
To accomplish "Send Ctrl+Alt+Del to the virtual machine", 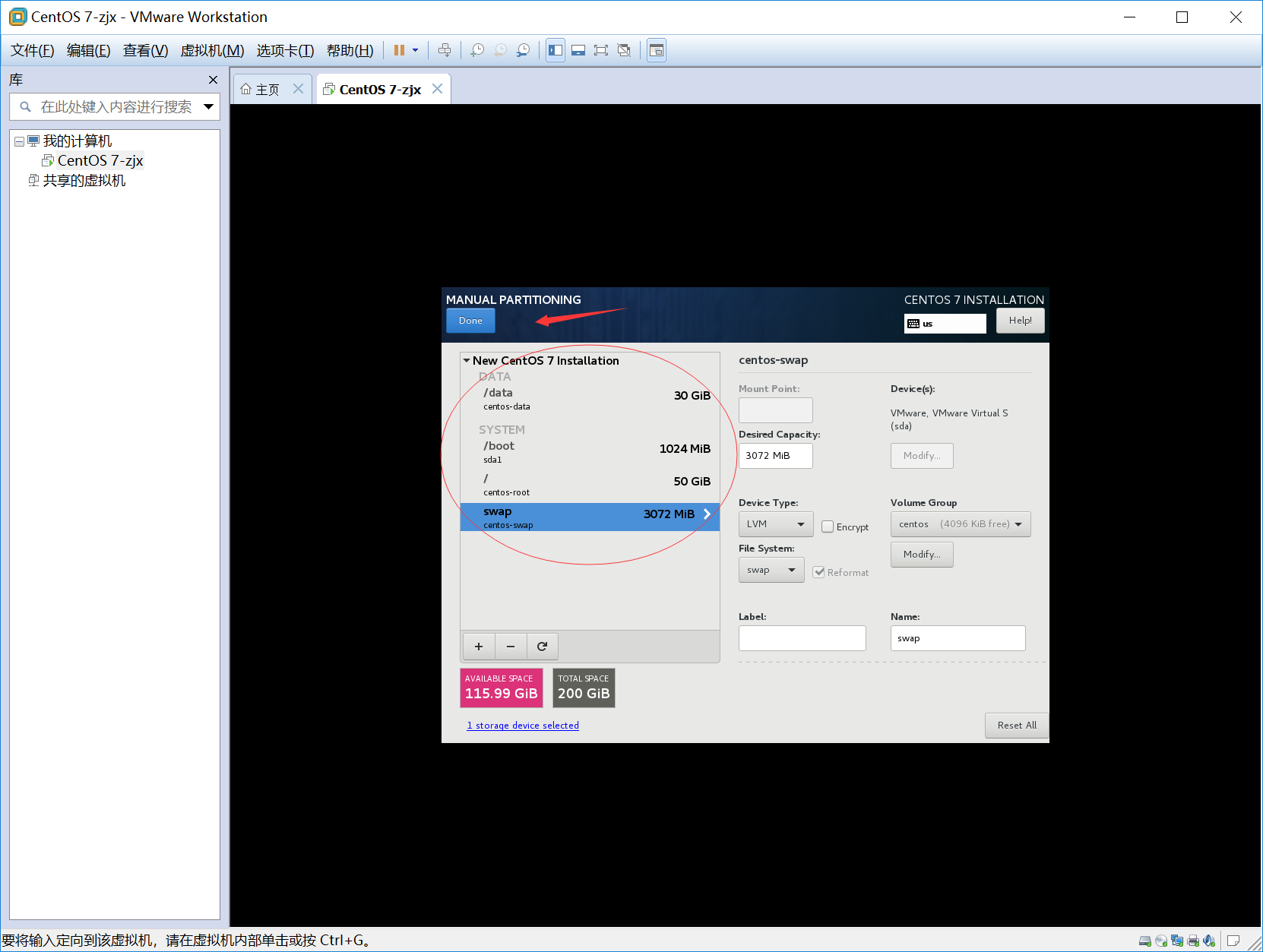I will 445,50.
